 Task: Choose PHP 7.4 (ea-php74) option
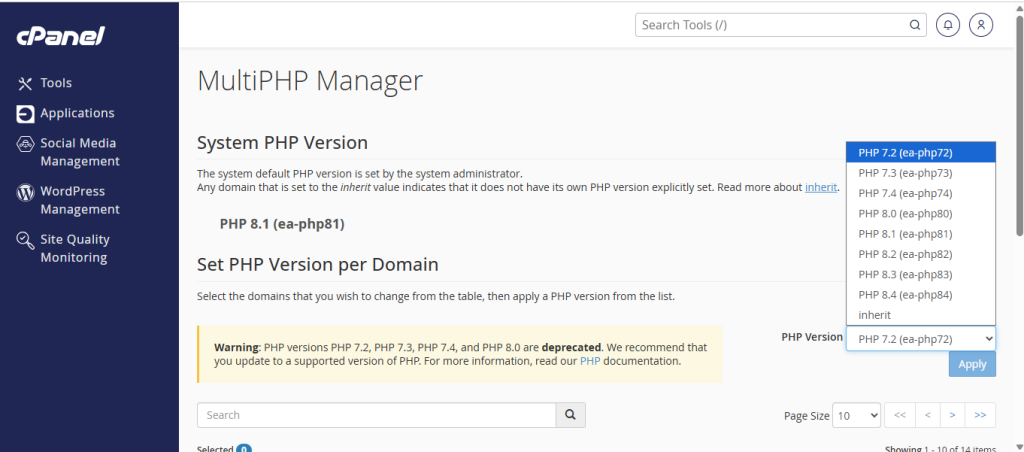904,193
